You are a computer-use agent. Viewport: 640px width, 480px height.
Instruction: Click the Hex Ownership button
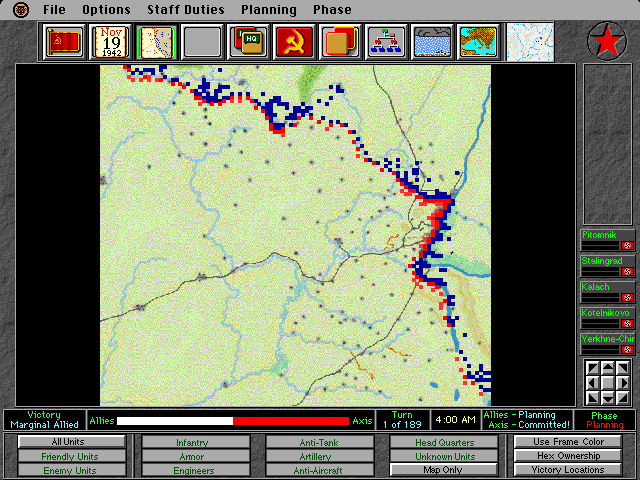click(x=568, y=456)
